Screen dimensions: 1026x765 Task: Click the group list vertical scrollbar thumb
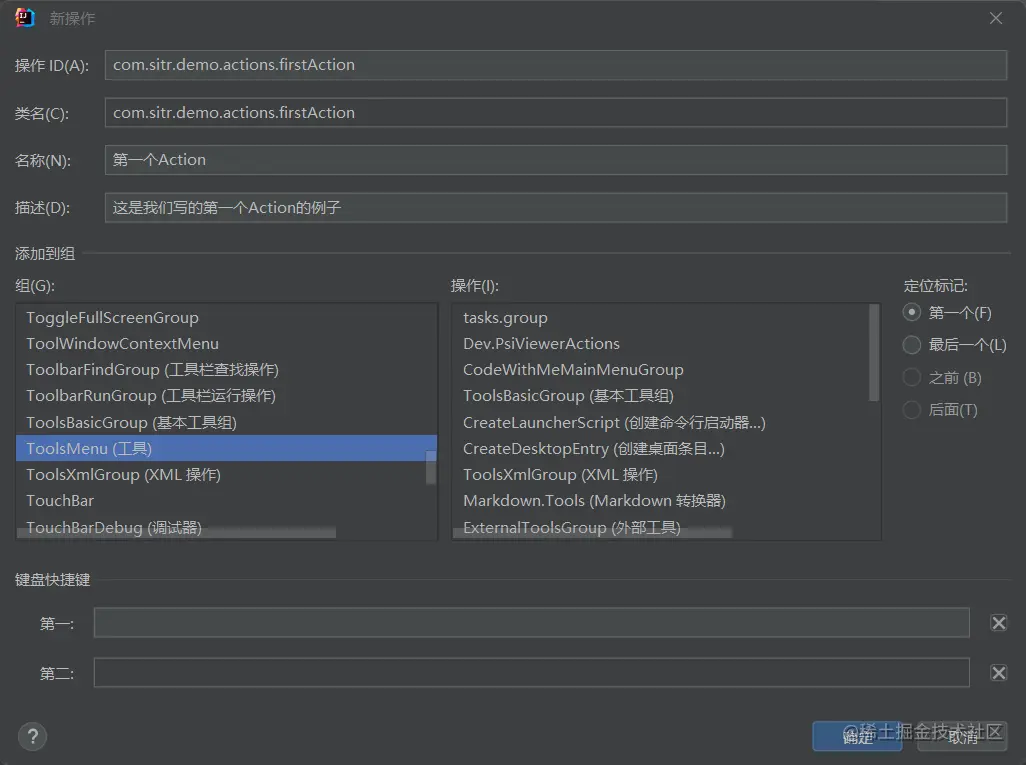click(x=431, y=467)
